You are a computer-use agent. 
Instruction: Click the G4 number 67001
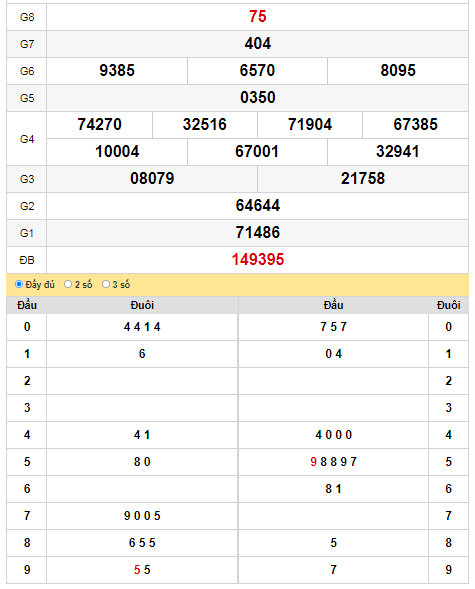click(257, 152)
